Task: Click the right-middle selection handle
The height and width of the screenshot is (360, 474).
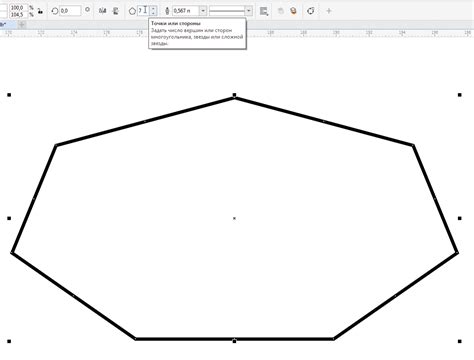Action: pos(460,218)
